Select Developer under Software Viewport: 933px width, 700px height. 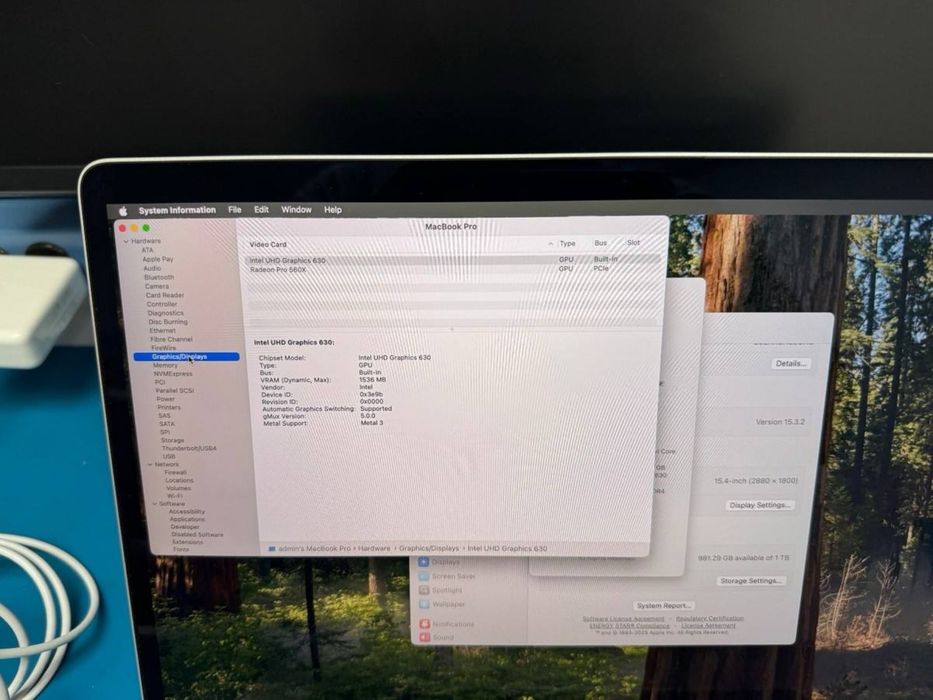[x=185, y=527]
